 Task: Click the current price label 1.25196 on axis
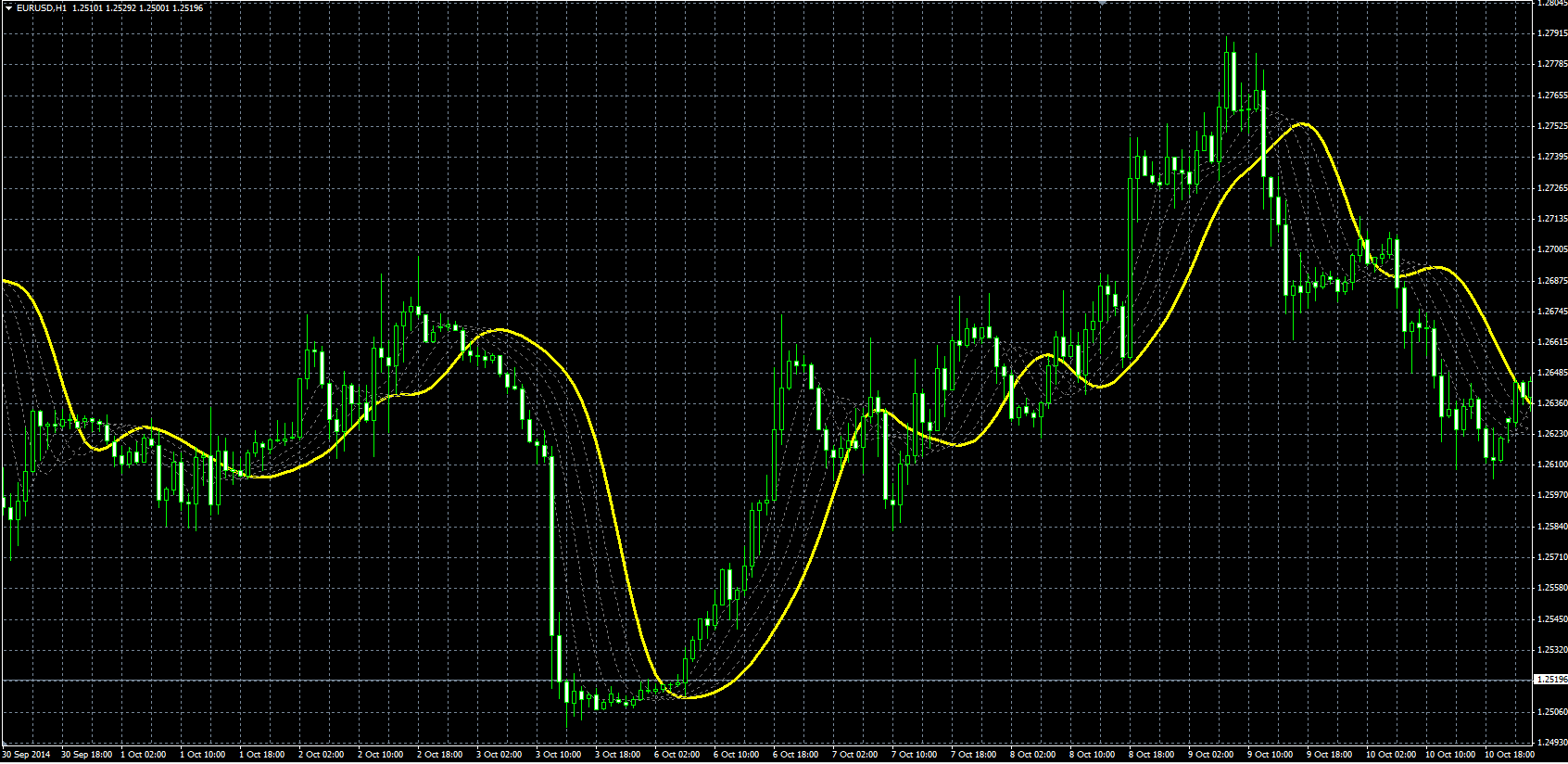point(1550,680)
